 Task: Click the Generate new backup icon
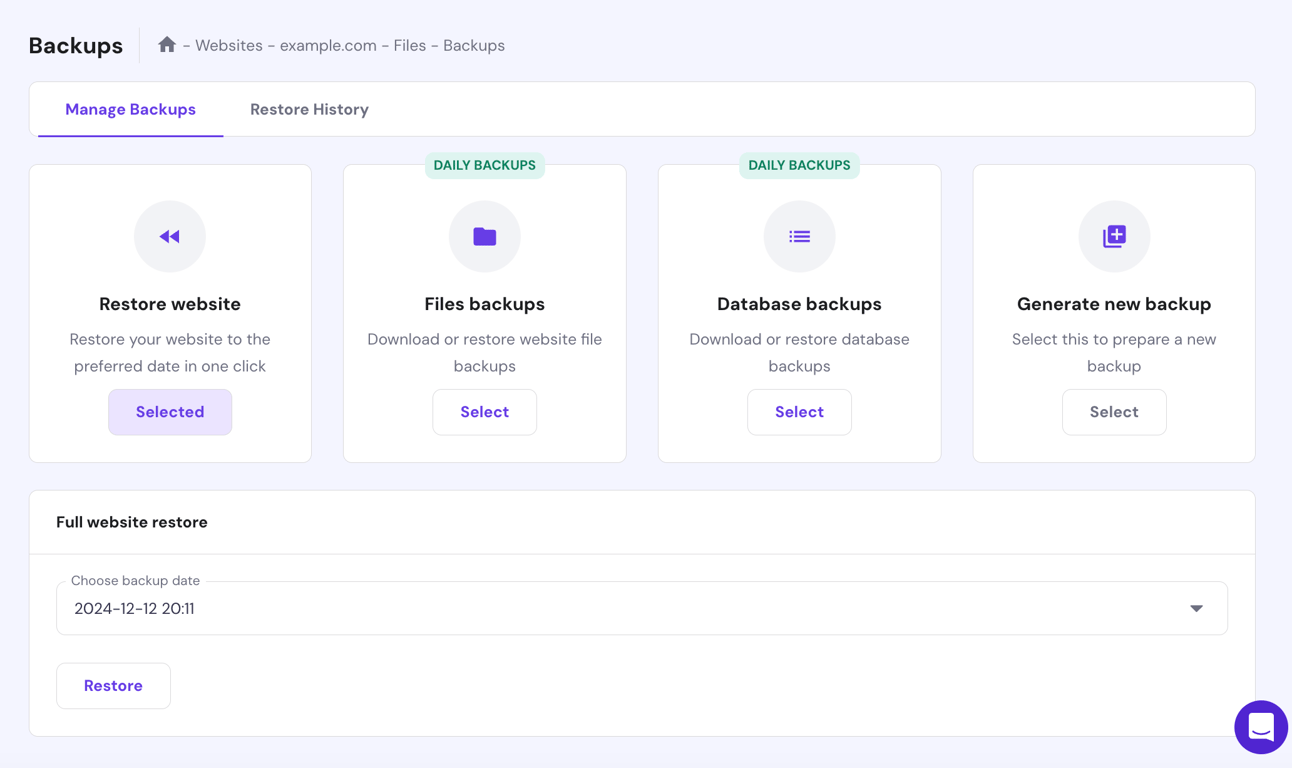click(1114, 236)
